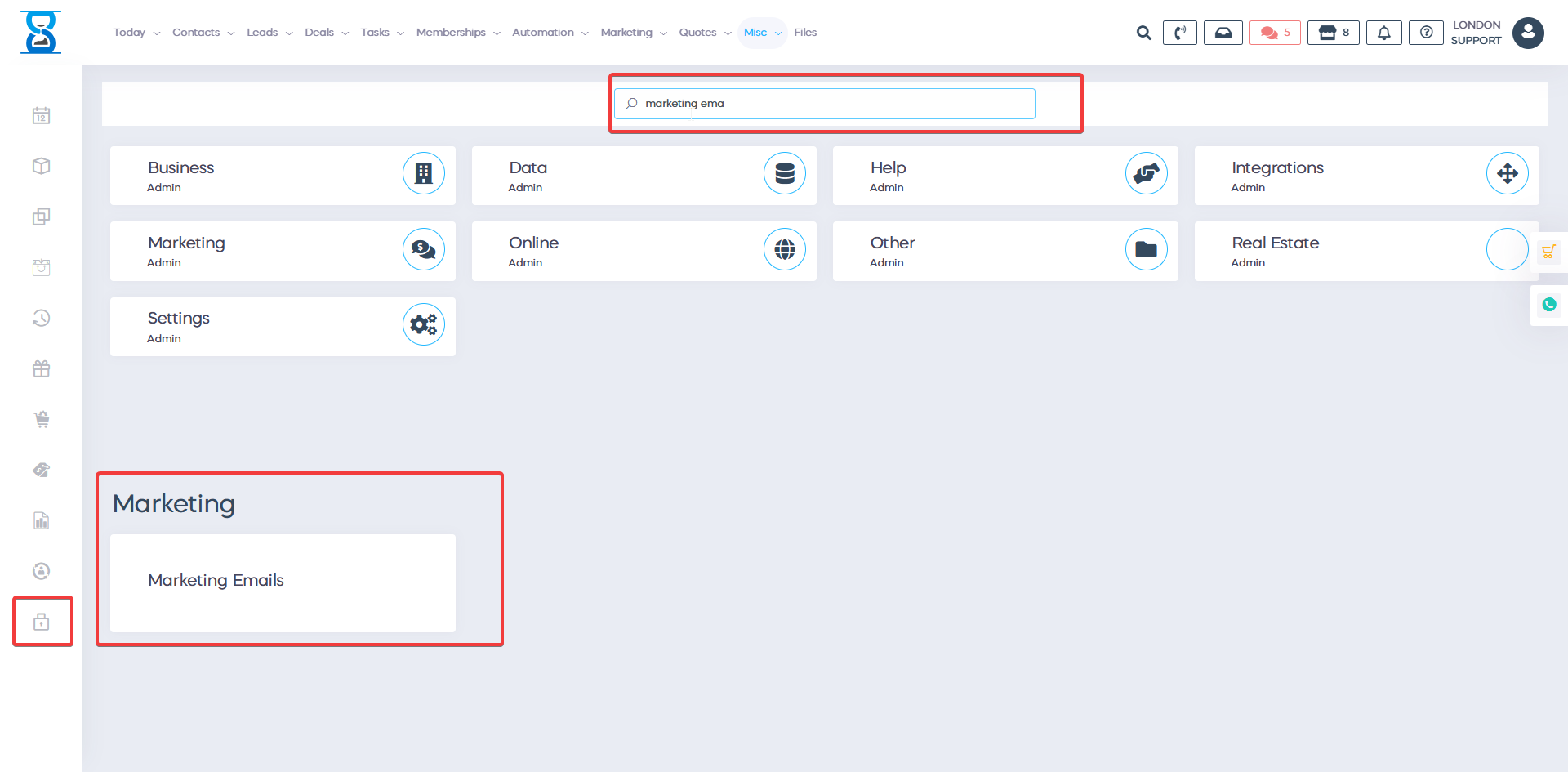
Task: Open the user profile avatar
Action: point(1527,33)
